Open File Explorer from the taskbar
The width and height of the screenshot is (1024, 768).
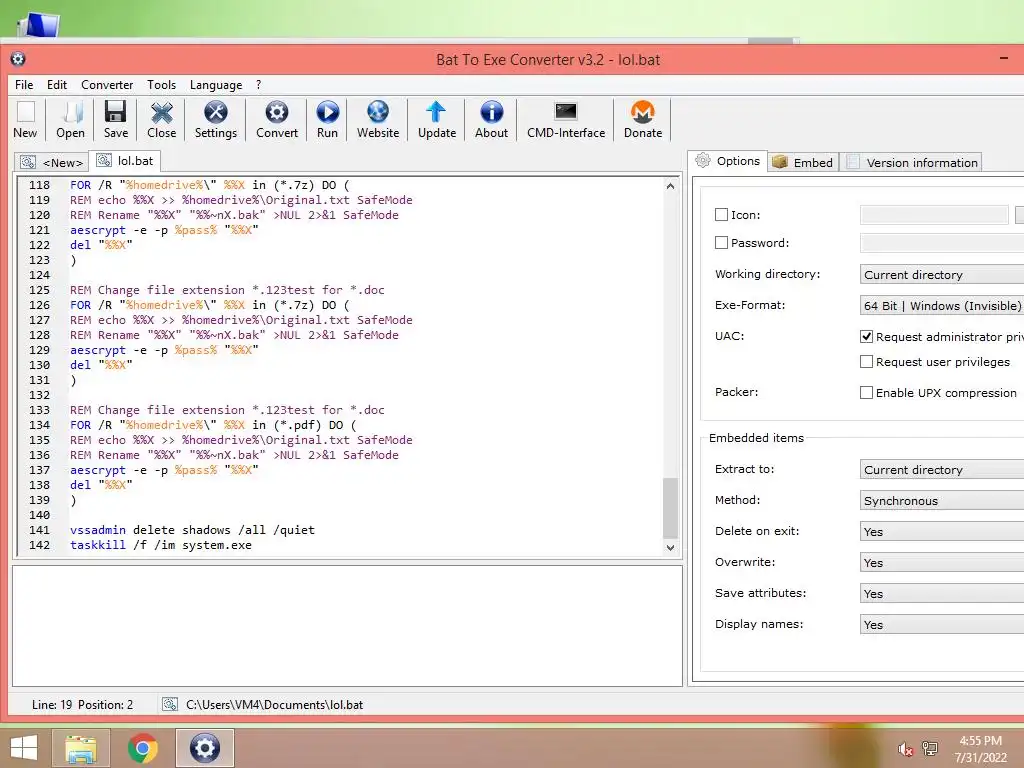[81, 748]
